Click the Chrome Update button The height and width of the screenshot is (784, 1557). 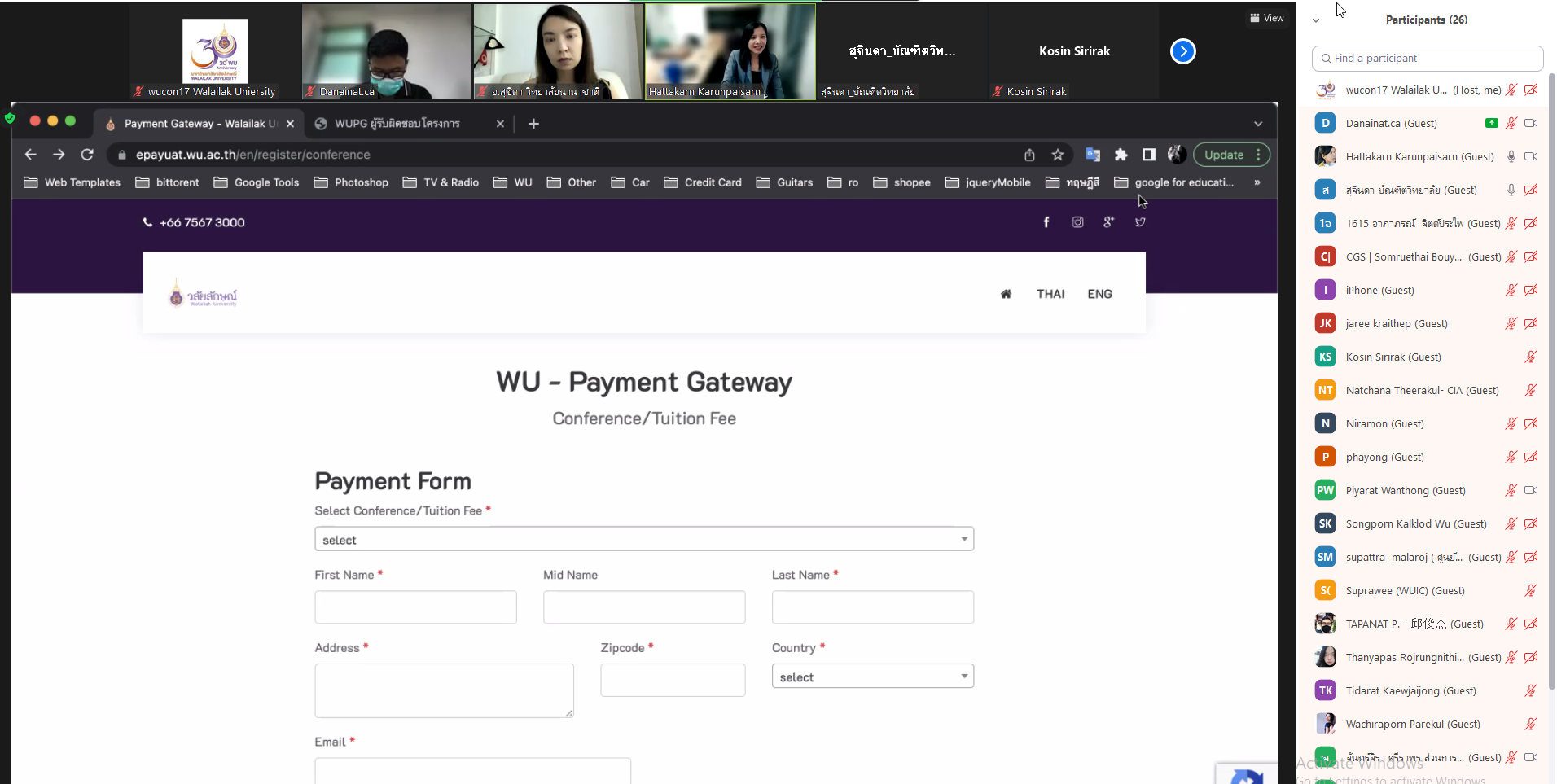tap(1223, 155)
